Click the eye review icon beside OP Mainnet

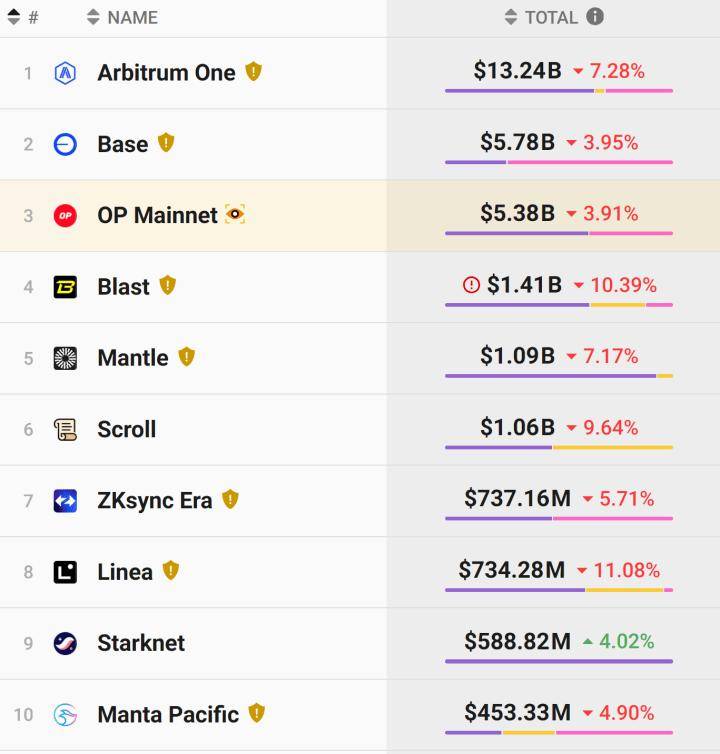click(235, 214)
